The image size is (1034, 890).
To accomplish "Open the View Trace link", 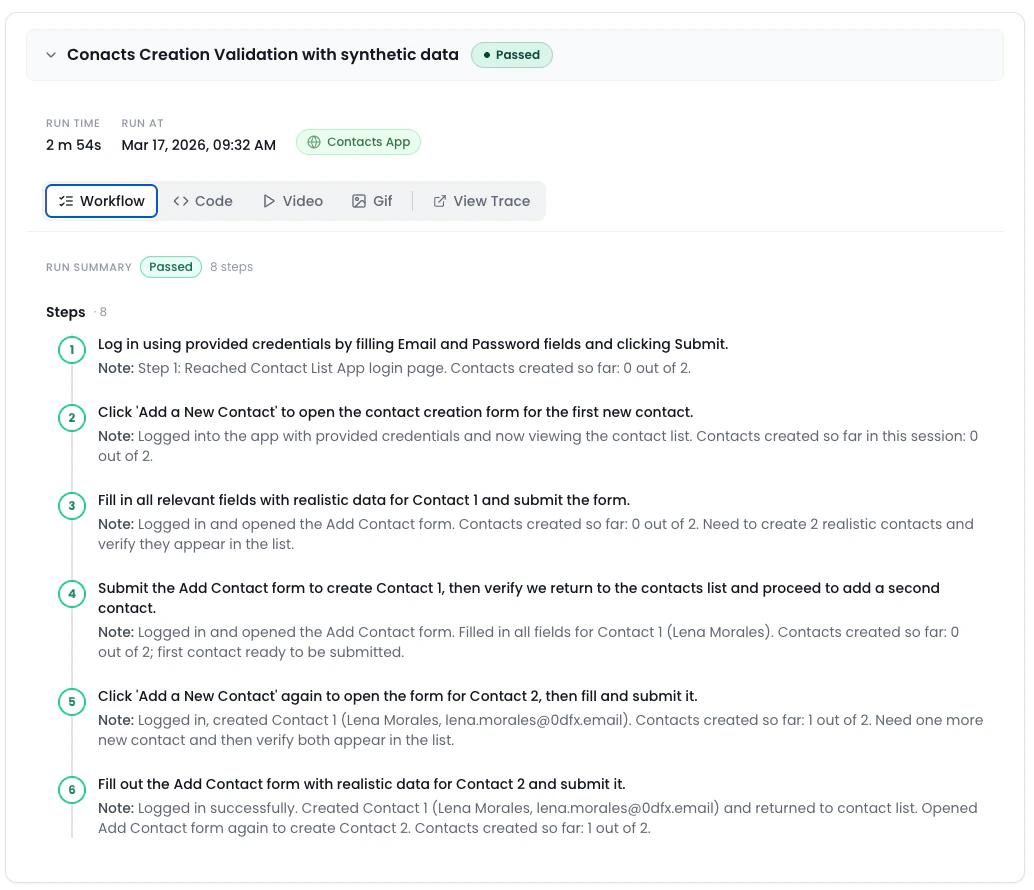I will click(x=481, y=201).
